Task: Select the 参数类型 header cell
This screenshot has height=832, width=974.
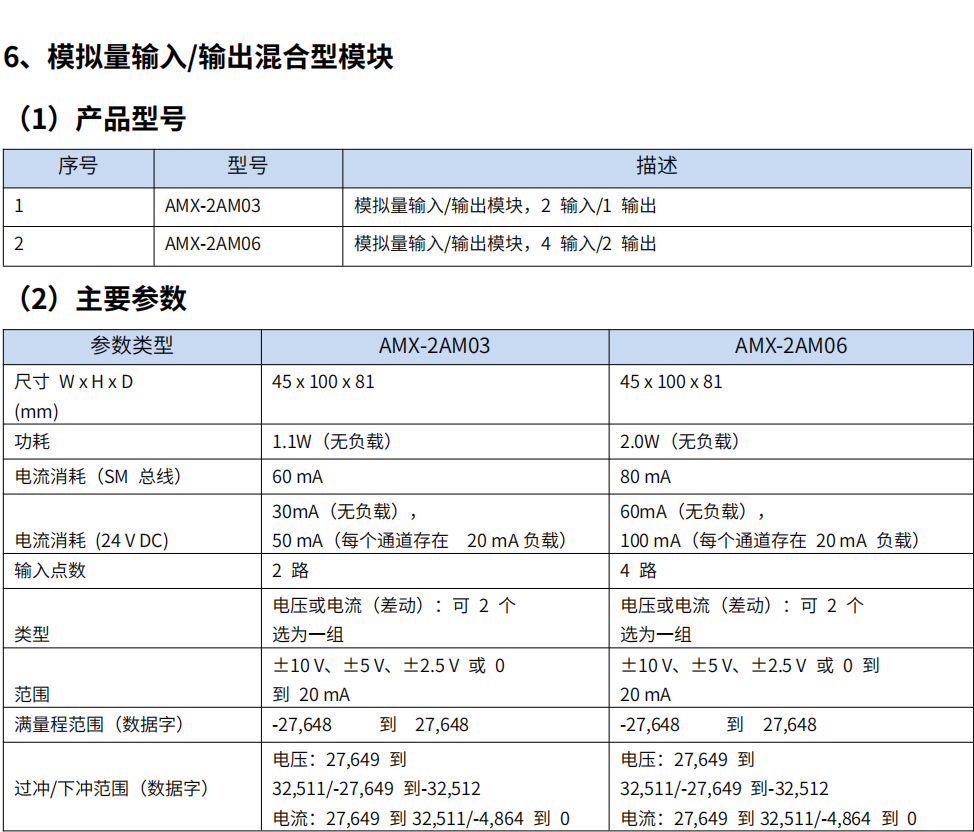Action: click(132, 346)
